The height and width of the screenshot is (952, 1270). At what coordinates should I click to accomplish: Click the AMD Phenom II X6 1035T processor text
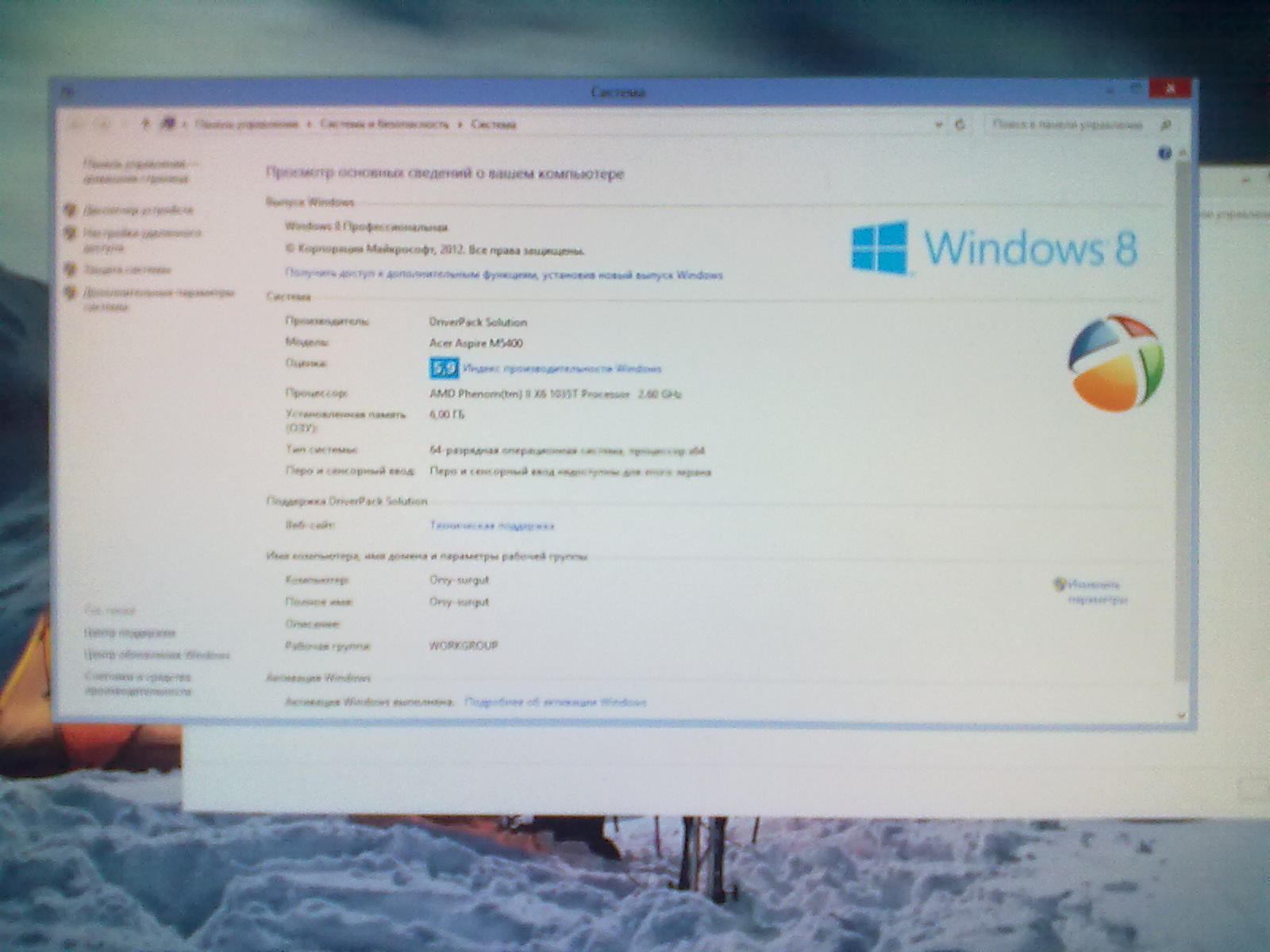(x=556, y=393)
